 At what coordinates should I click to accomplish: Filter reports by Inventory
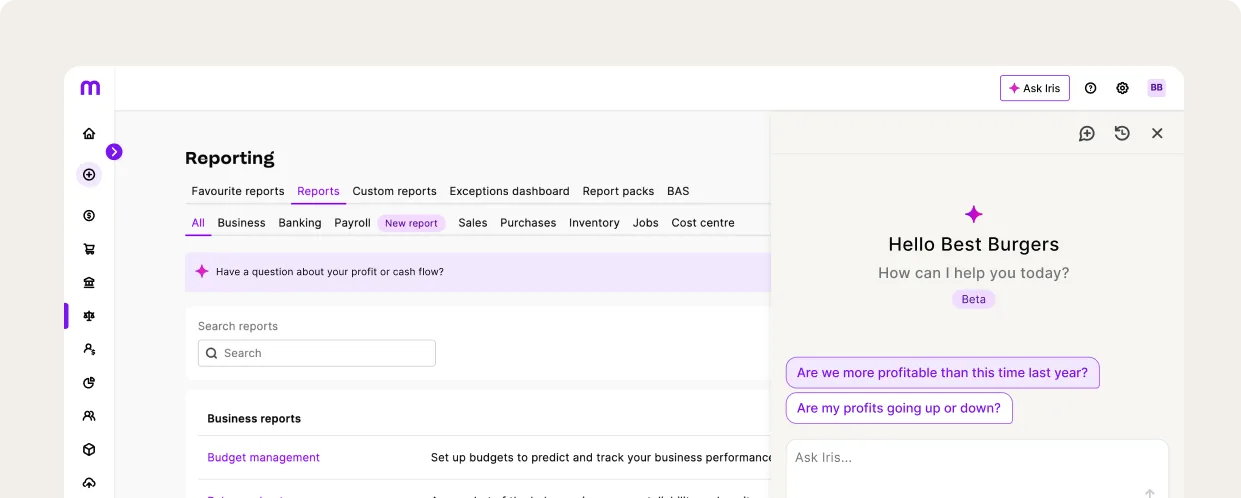tap(594, 223)
